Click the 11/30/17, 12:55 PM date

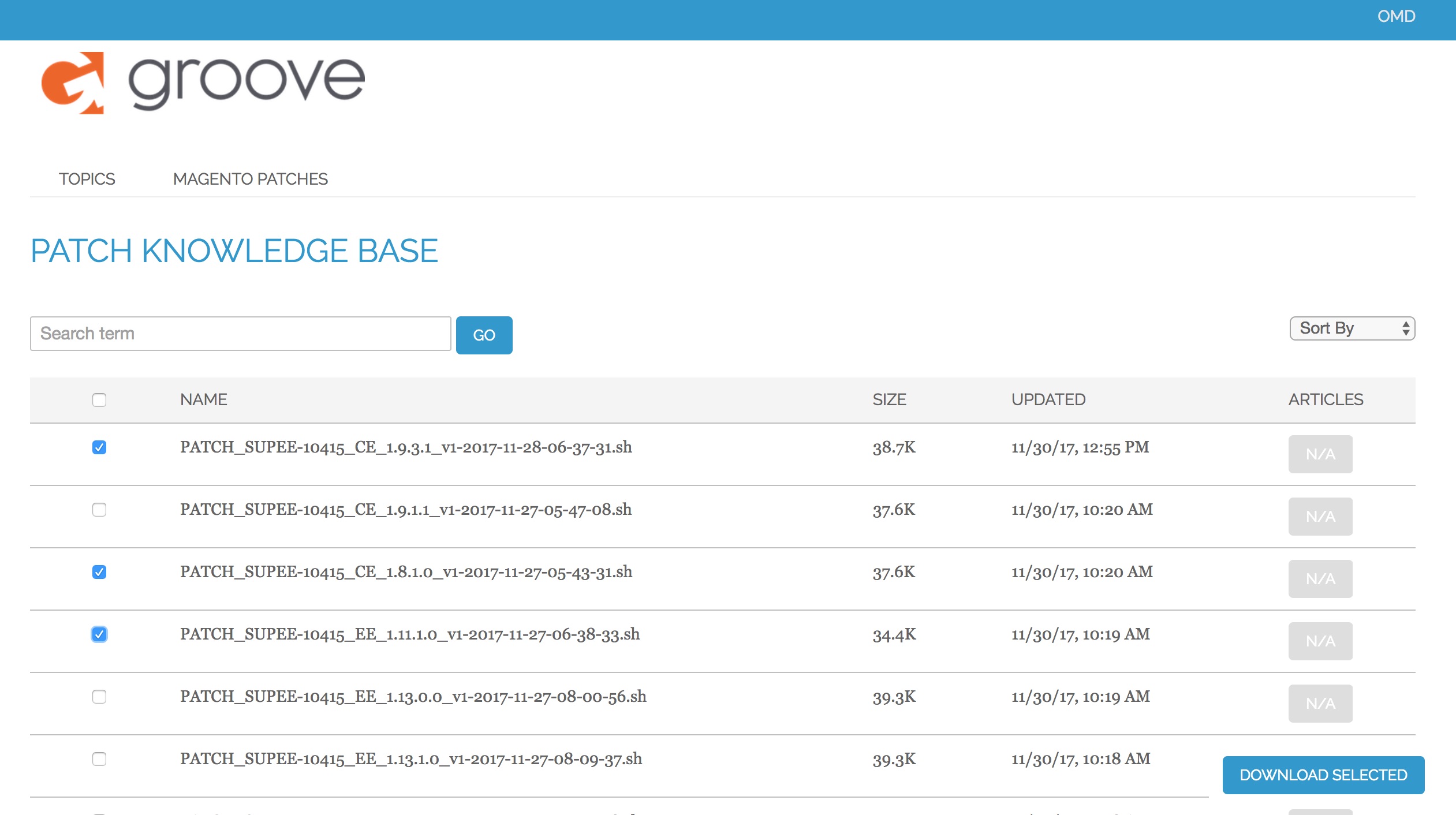(x=1080, y=447)
